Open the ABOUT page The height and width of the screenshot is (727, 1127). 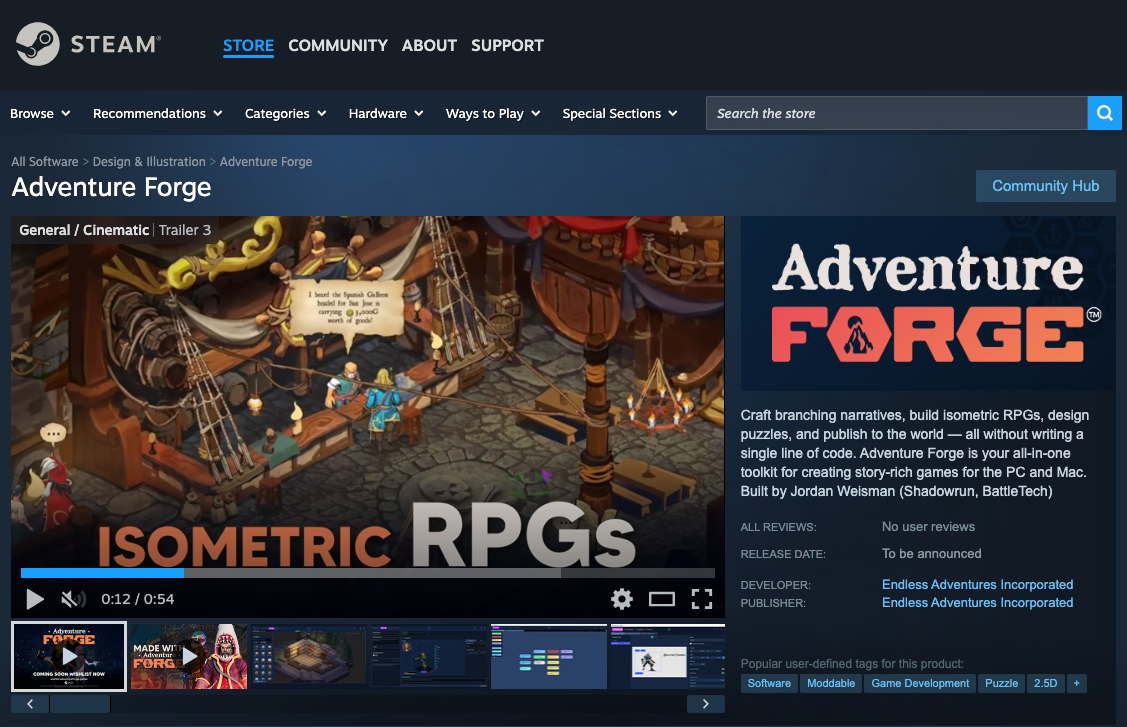coord(429,45)
